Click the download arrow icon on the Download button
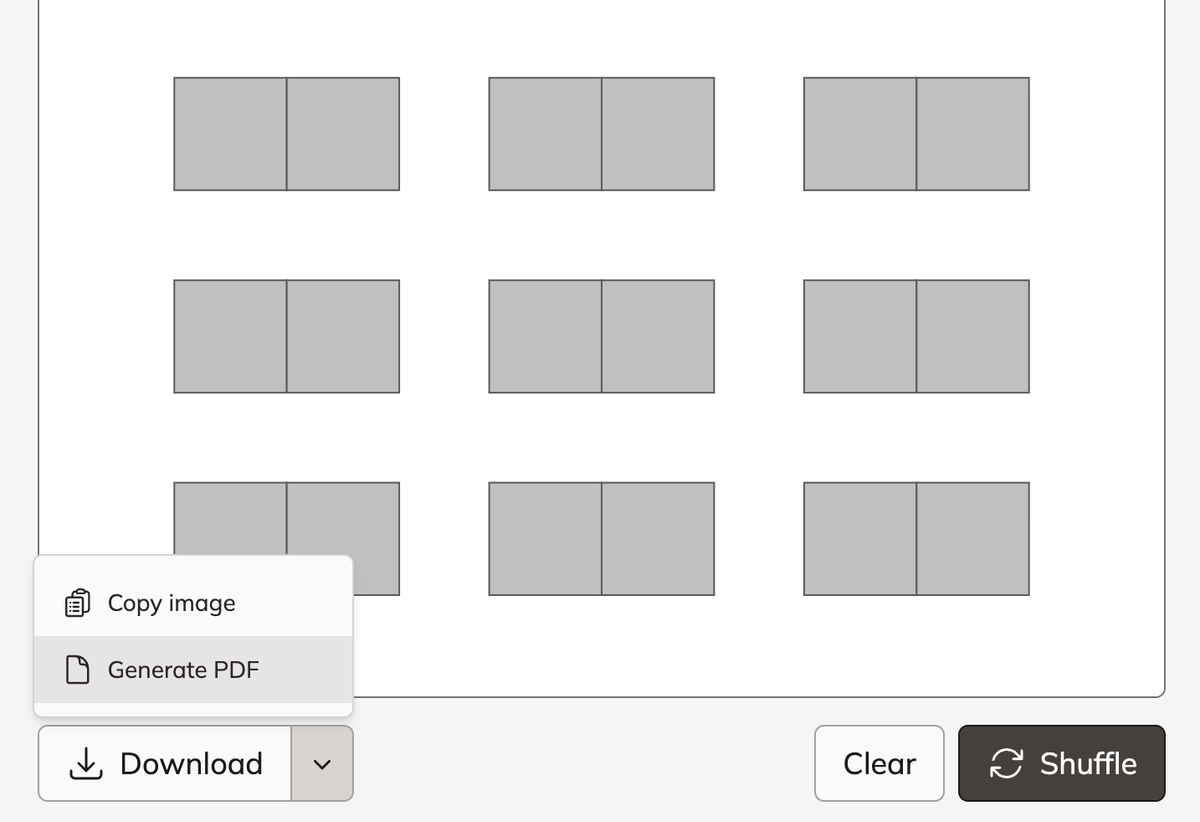The image size is (1200, 822). tap(86, 763)
